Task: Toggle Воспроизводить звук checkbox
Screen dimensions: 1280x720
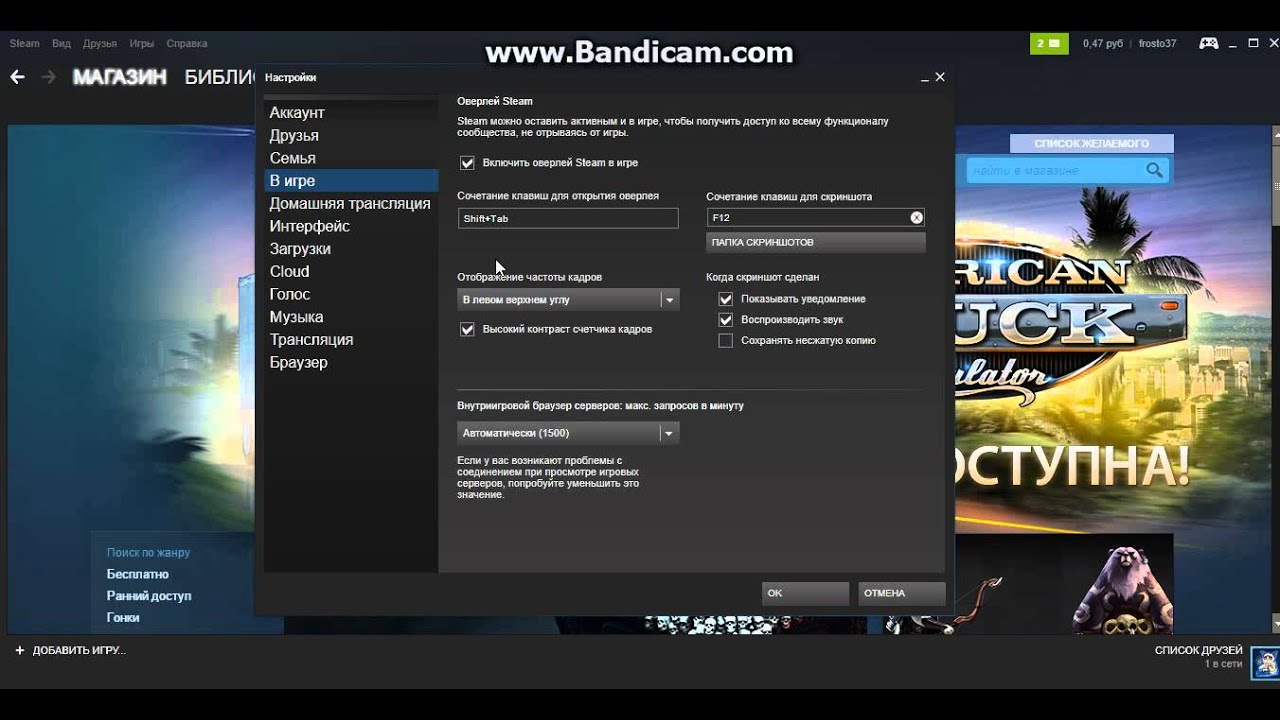Action: point(726,320)
